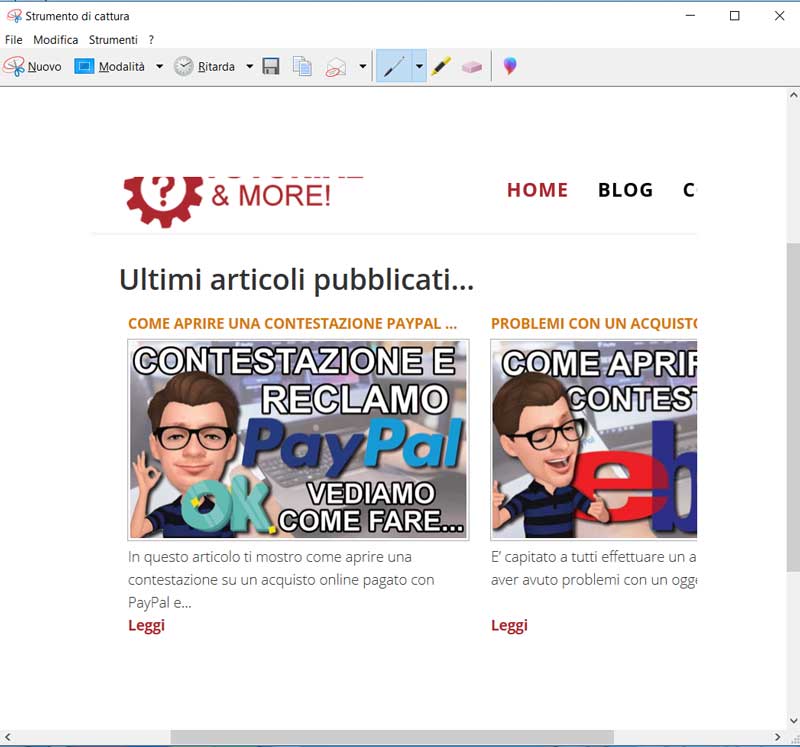The image size is (800, 747).
Task: Expand the Modalità dropdown arrow
Action: tap(159, 66)
